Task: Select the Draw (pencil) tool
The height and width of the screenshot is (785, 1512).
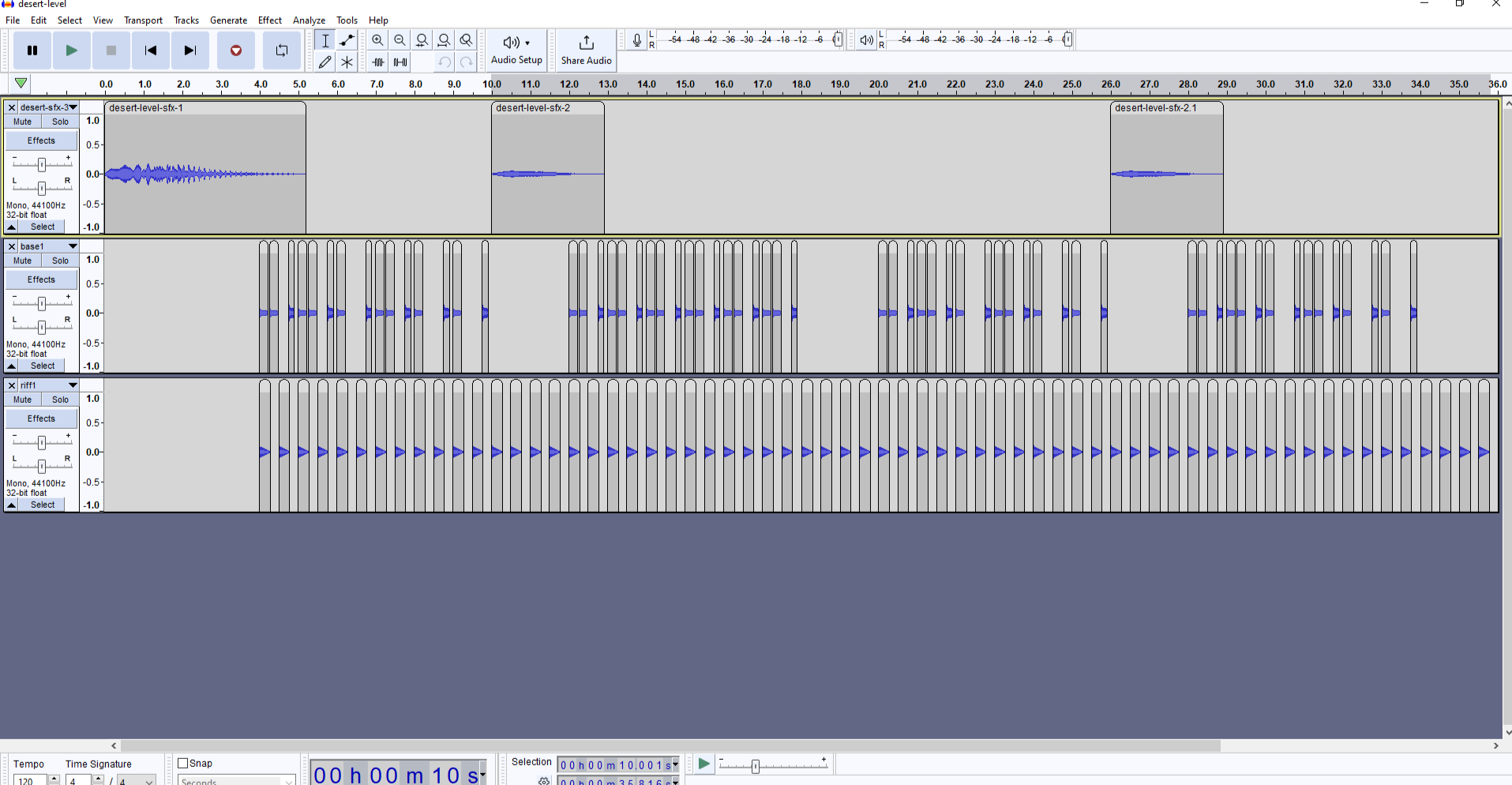Action: 325,62
